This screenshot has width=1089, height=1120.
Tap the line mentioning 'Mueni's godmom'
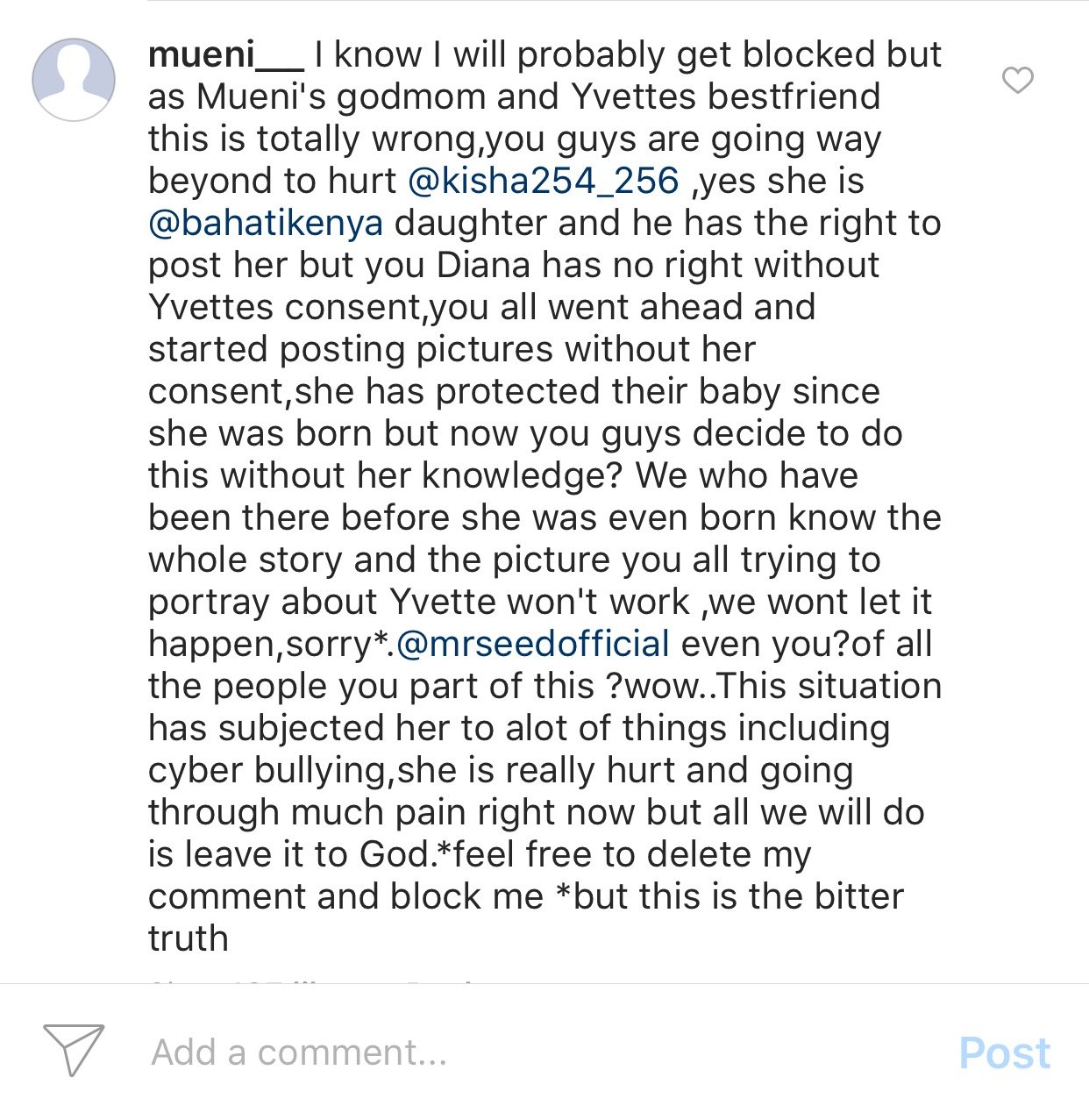(x=515, y=97)
